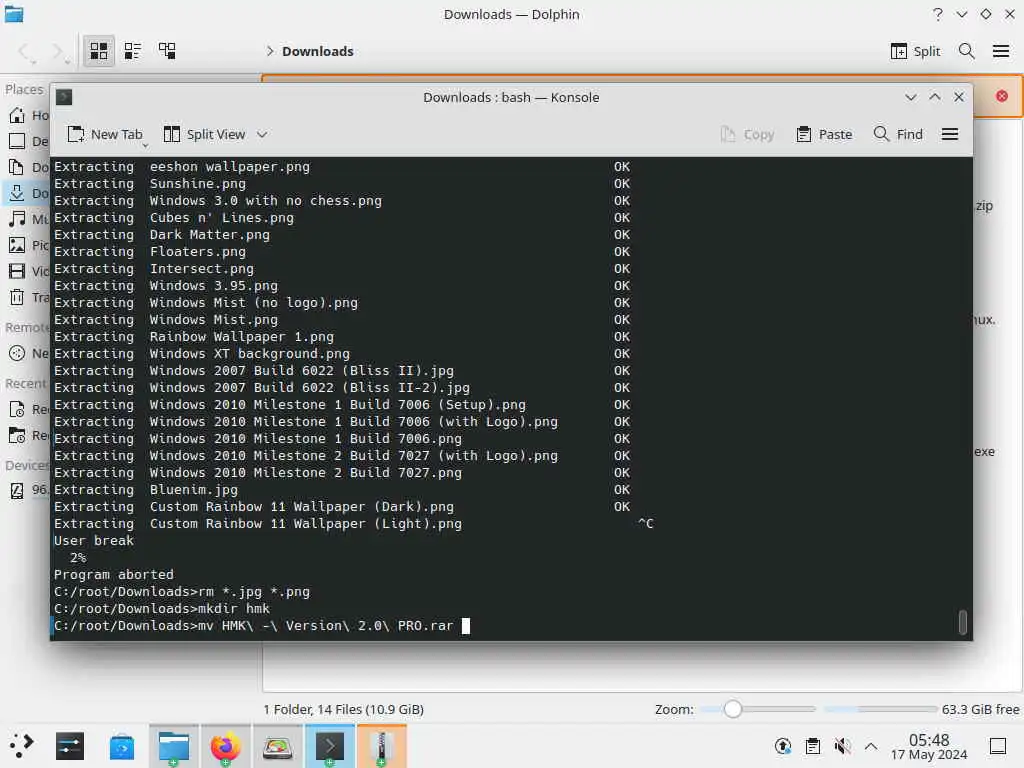Open a New Tab in Konsole
The height and width of the screenshot is (768, 1024).
pos(104,134)
